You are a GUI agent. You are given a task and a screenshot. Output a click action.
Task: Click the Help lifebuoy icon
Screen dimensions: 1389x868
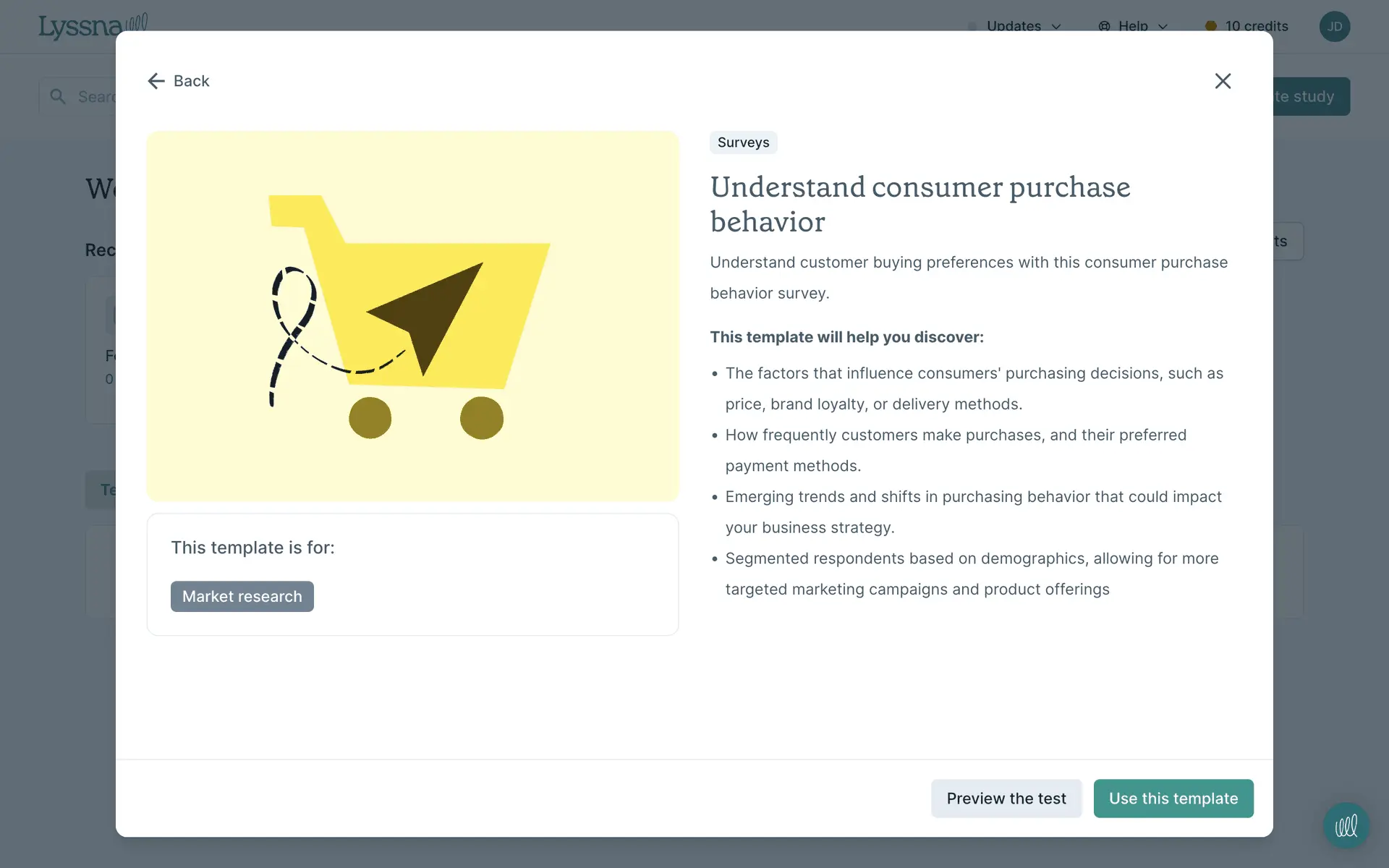[1104, 26]
